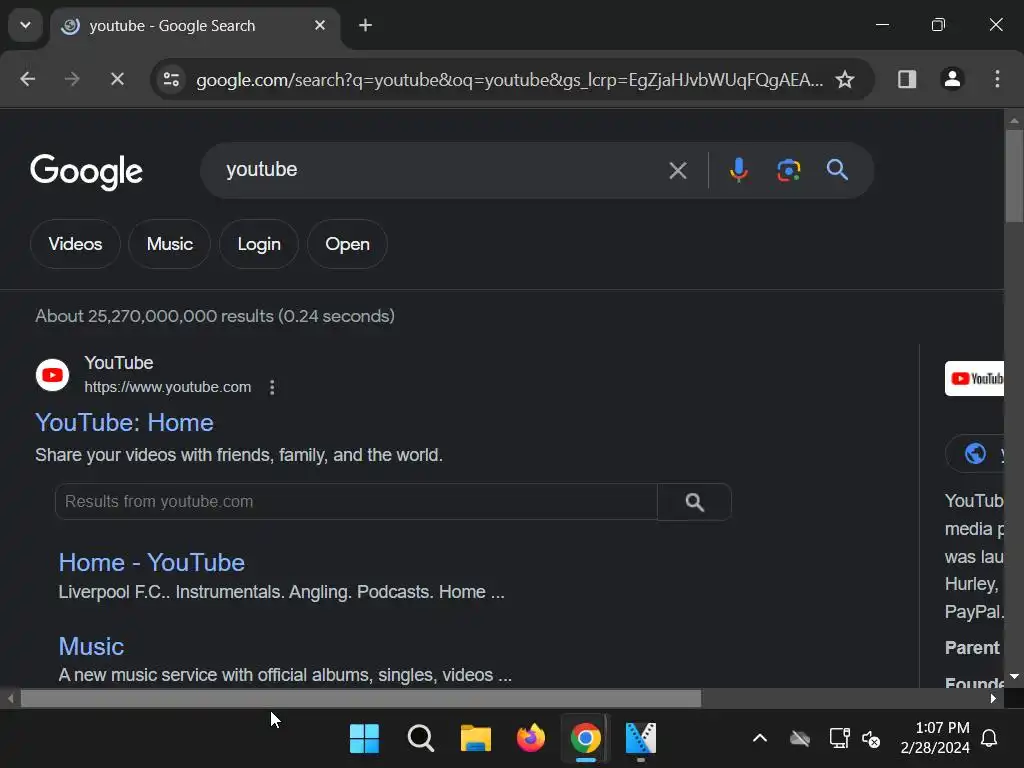
Task: Click the vertical scrollbar thumb
Action: point(1014,176)
